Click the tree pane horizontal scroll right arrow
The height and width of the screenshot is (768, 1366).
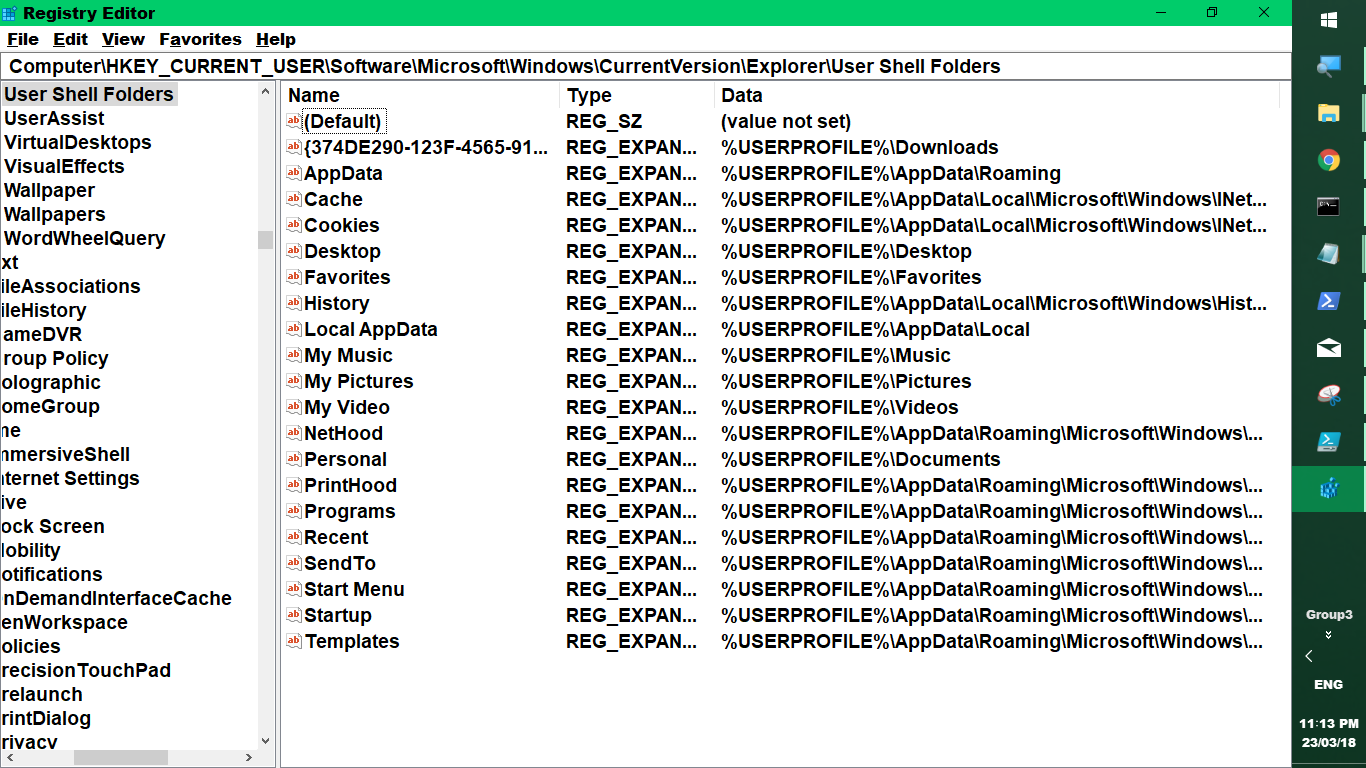pos(250,758)
